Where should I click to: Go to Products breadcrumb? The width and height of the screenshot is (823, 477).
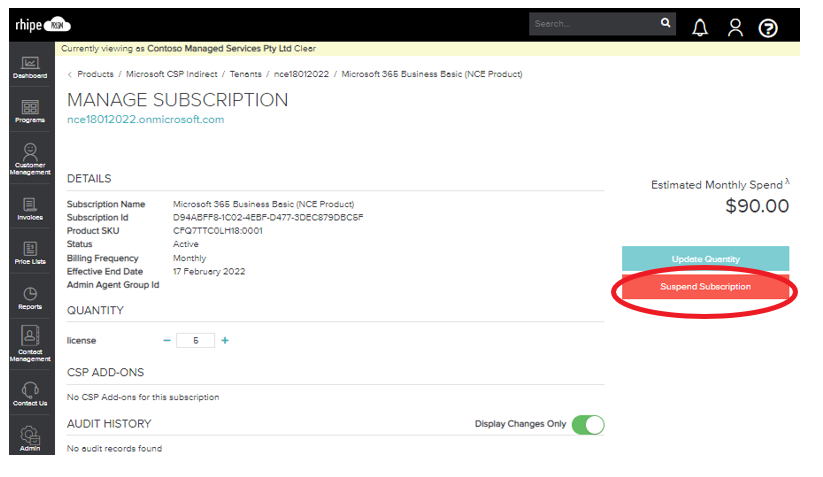tap(95, 74)
